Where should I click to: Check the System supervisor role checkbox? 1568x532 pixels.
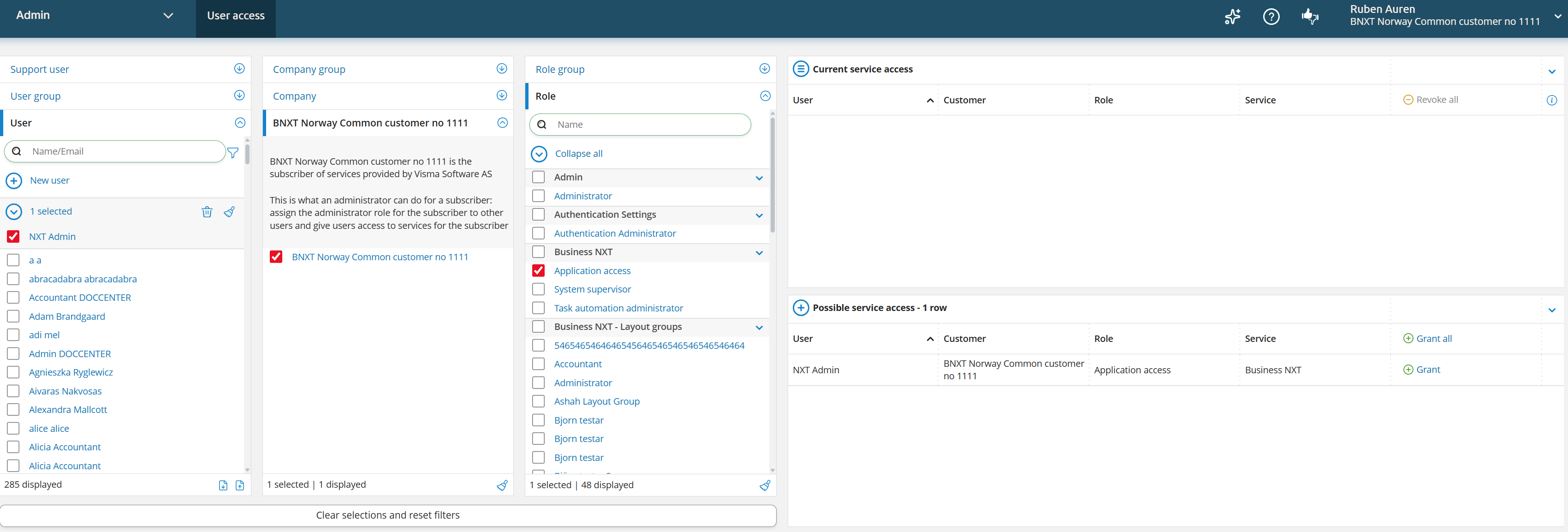tap(538, 289)
